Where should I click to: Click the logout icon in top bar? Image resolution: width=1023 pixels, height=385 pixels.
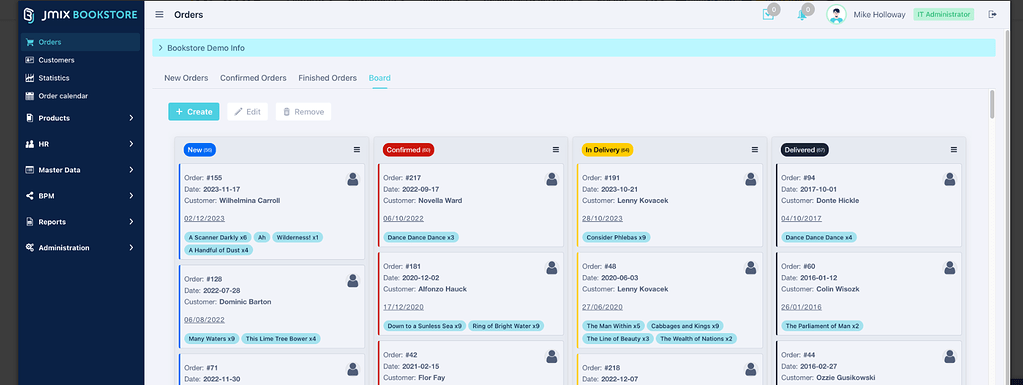pos(992,14)
